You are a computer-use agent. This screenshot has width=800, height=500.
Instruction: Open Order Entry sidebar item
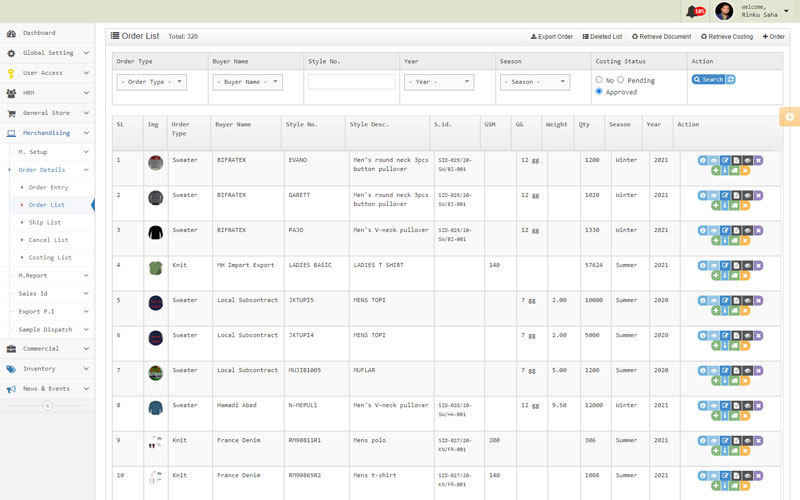pos(48,187)
